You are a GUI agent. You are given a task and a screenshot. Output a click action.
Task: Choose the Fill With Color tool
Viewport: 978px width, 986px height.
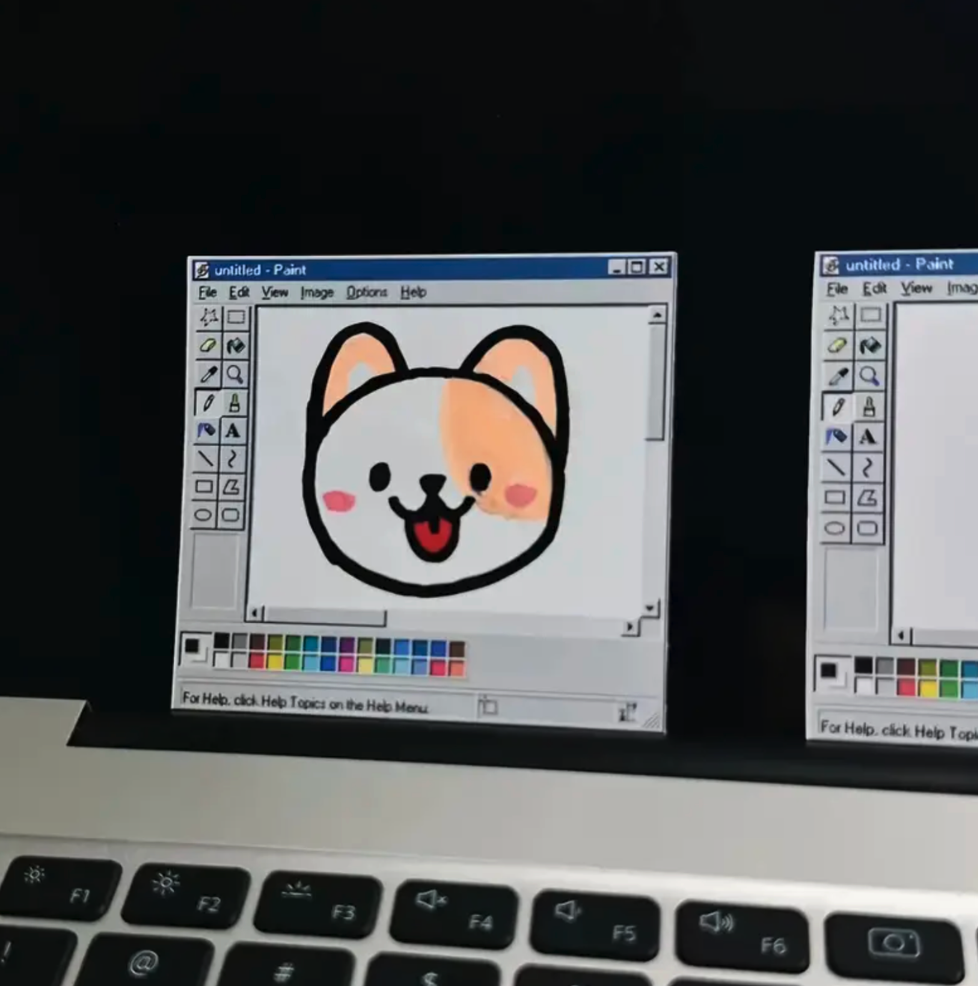(233, 345)
